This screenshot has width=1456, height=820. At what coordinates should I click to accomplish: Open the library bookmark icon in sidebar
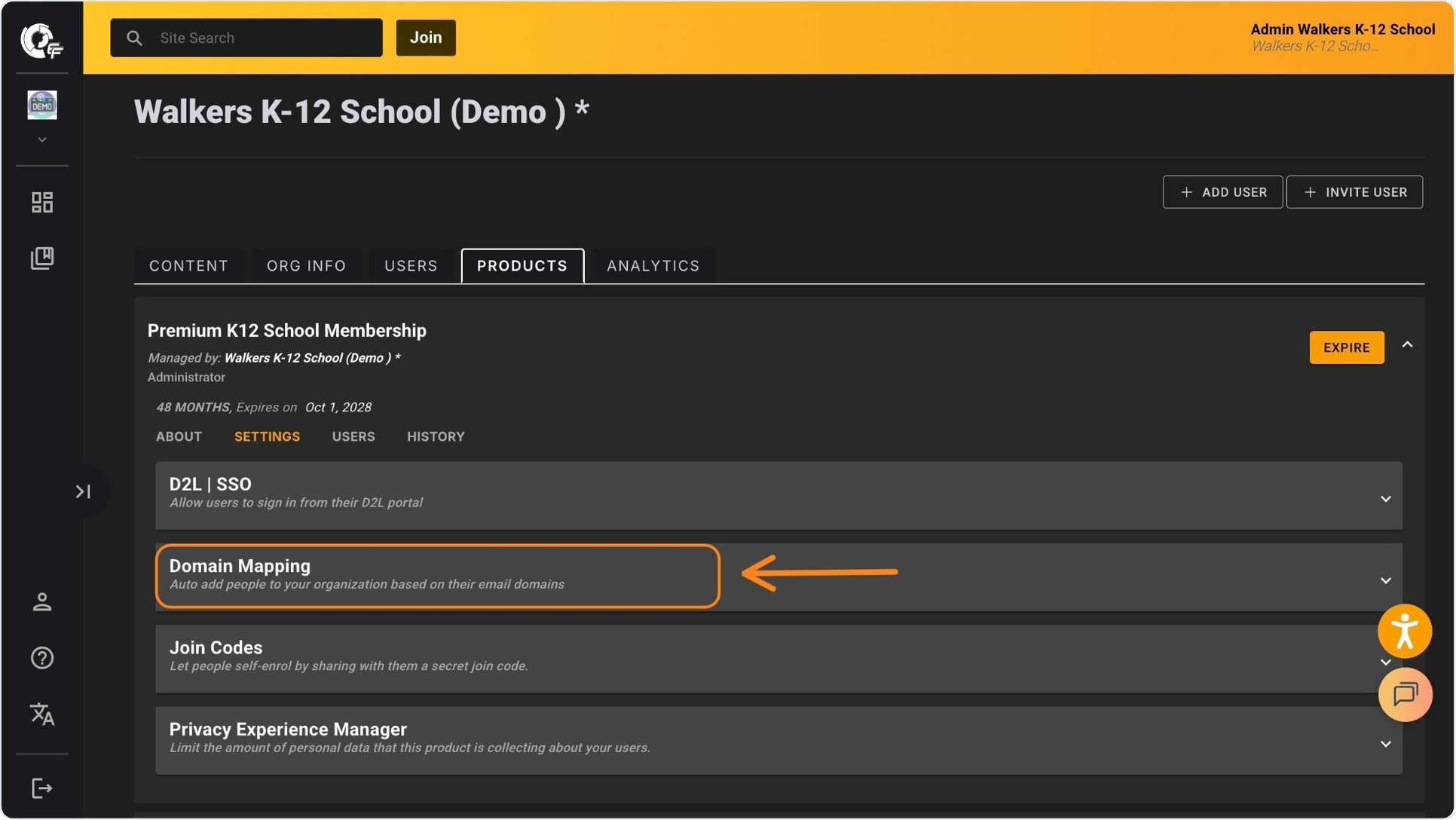(x=42, y=259)
